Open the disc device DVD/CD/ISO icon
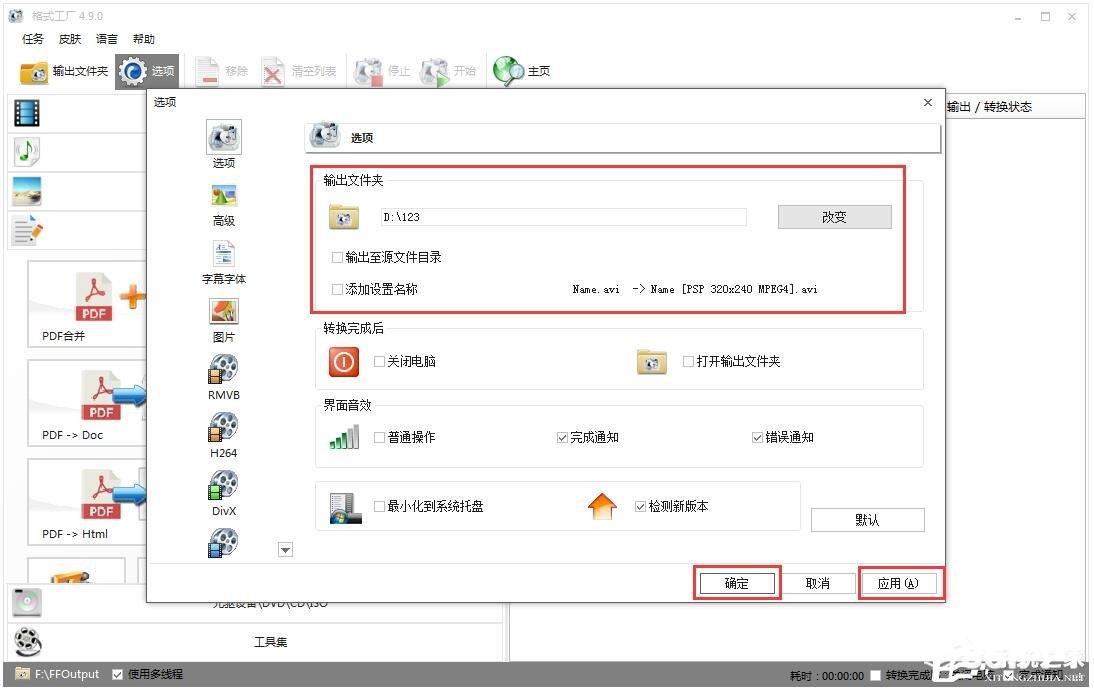The height and width of the screenshot is (691, 1094). [27, 602]
